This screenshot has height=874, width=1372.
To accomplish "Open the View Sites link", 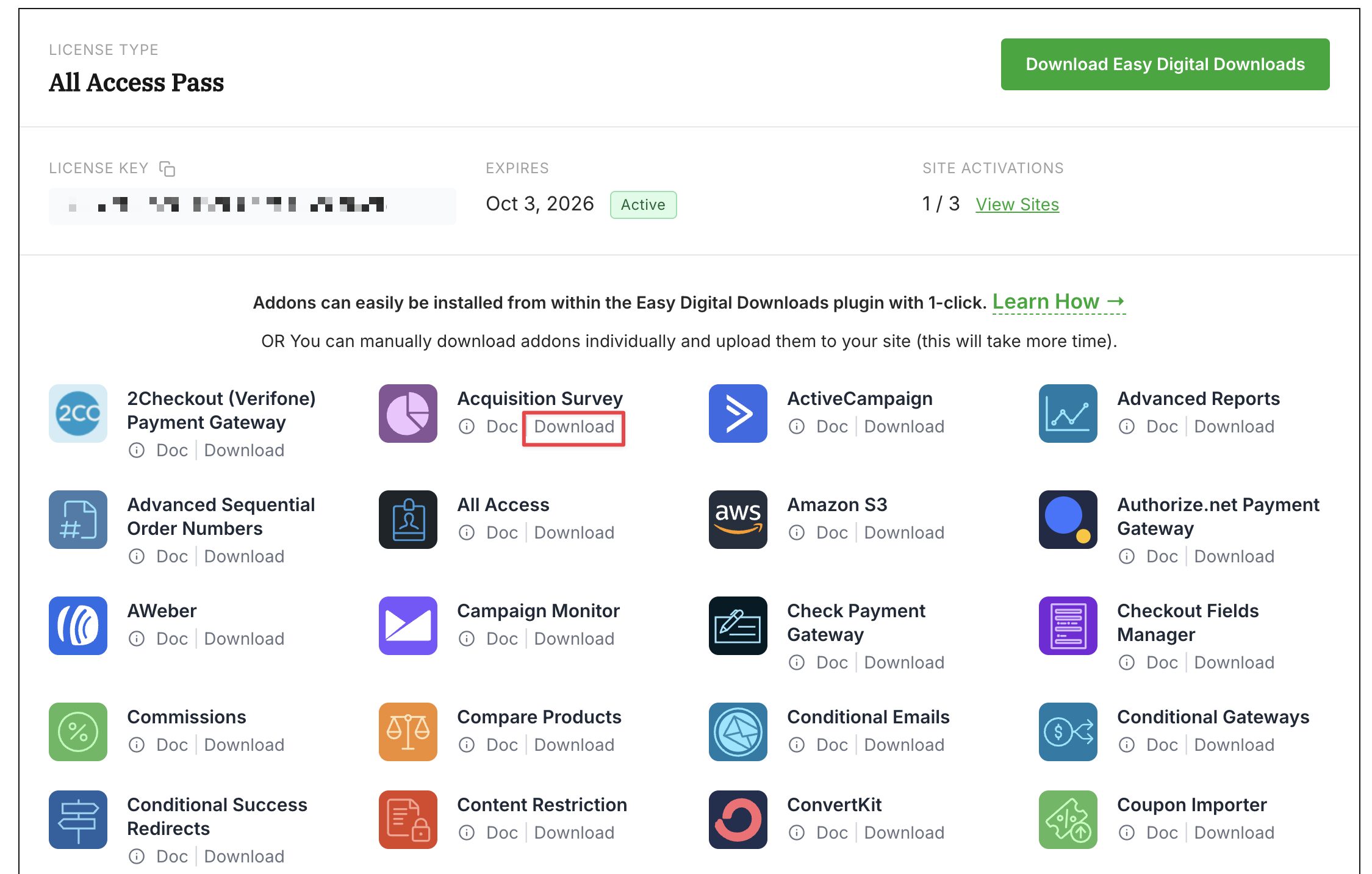I will point(1017,204).
